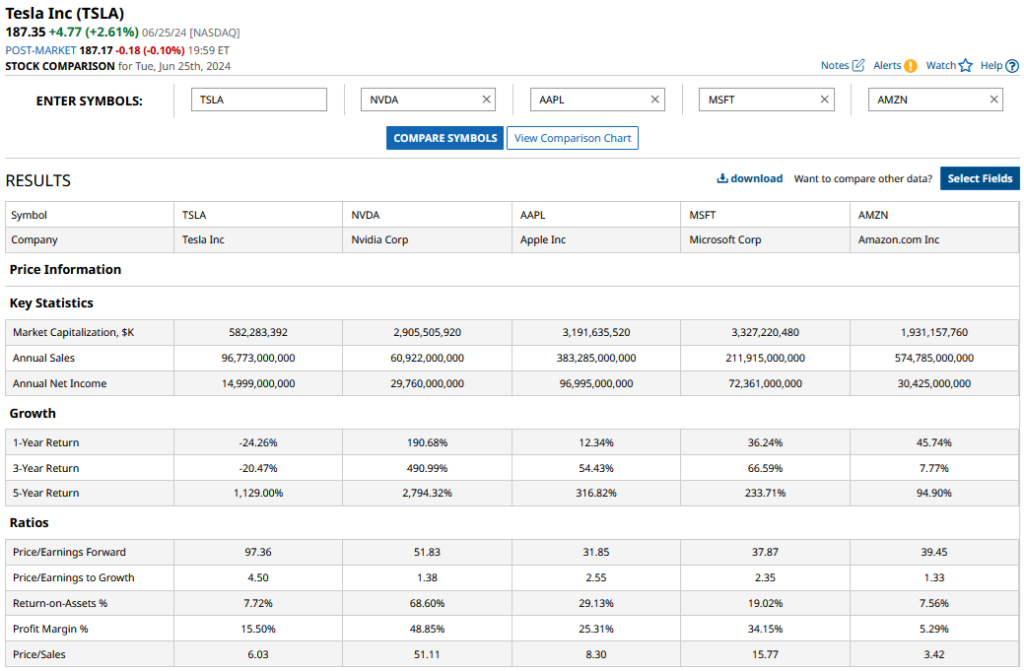This screenshot has height=671, width=1024.
Task: Click the Price Information section header
Action: pos(65,270)
